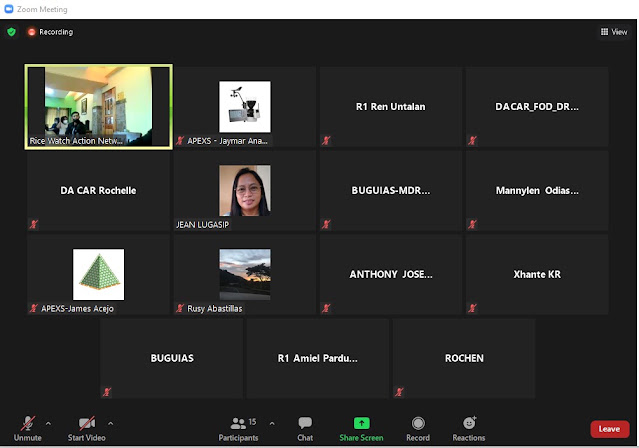Click APEXS-James Acejo's pyramid profile picture
The height and width of the screenshot is (448, 639).
coord(99,274)
